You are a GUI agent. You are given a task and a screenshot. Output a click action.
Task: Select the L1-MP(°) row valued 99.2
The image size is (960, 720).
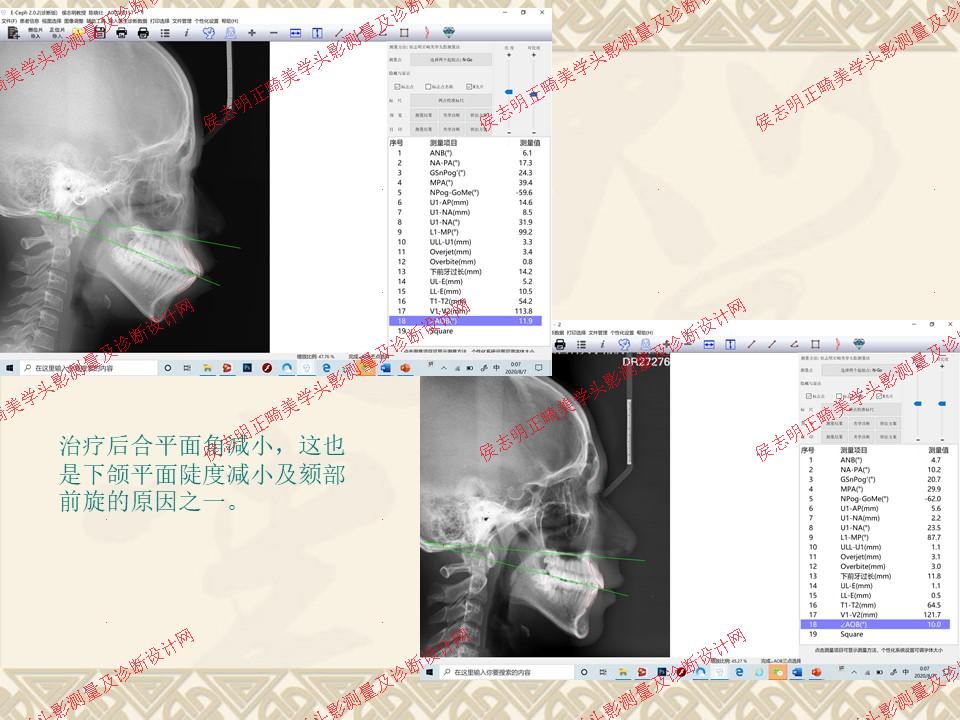click(465, 232)
